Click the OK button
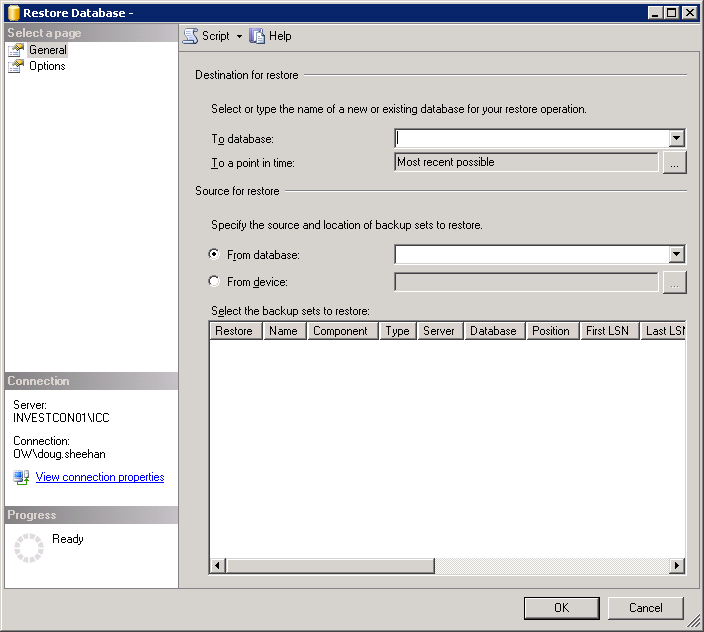704x632 pixels. point(561,608)
